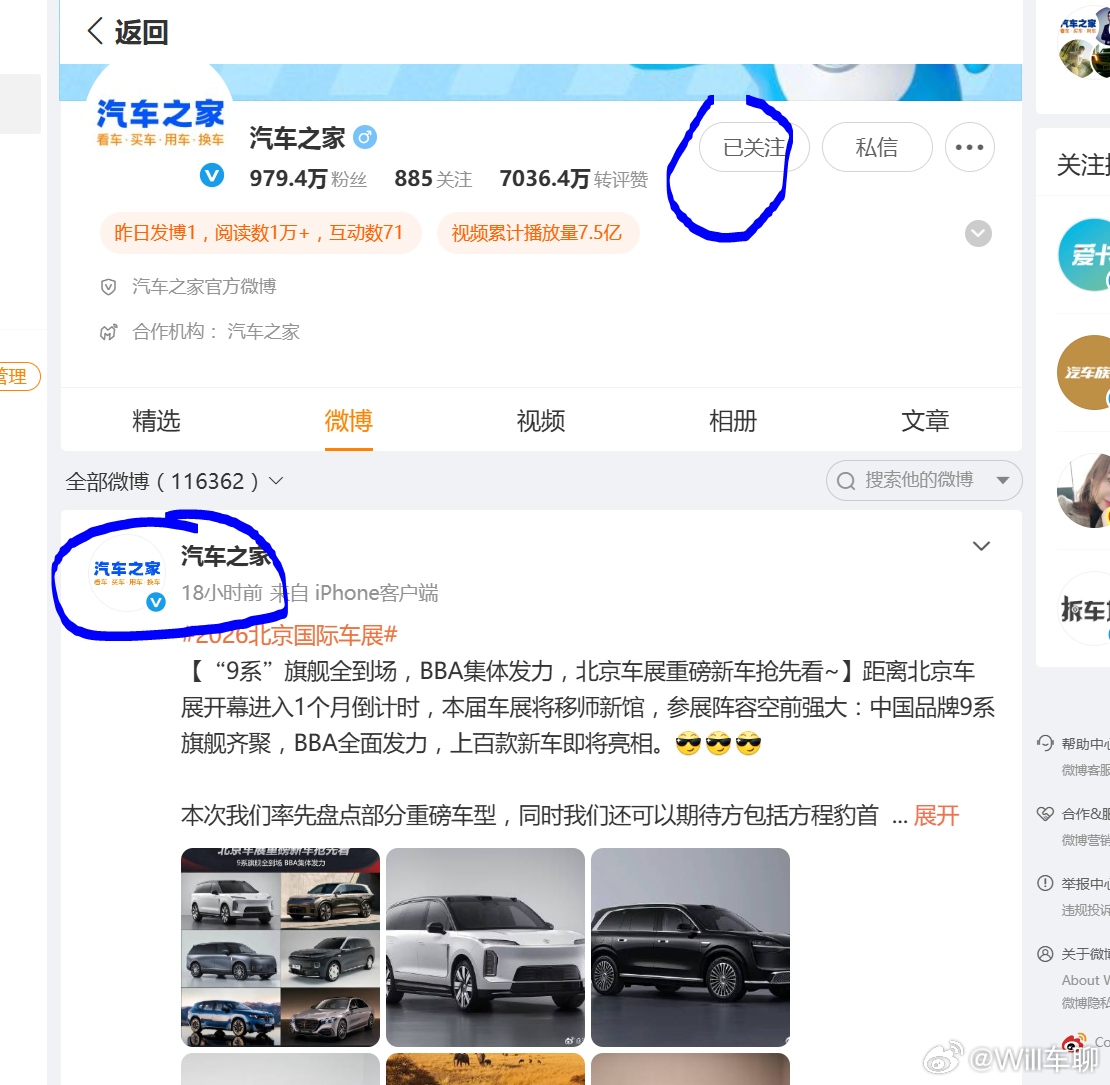
Task: Click the 举报中心 exclamation icon in sidebar
Action: 1045,883
